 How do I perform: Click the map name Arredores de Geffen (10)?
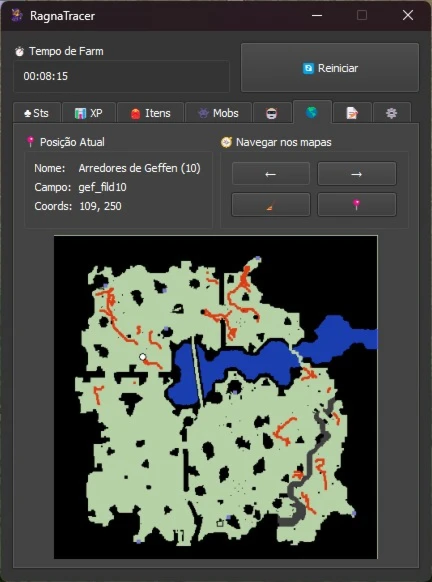point(140,169)
